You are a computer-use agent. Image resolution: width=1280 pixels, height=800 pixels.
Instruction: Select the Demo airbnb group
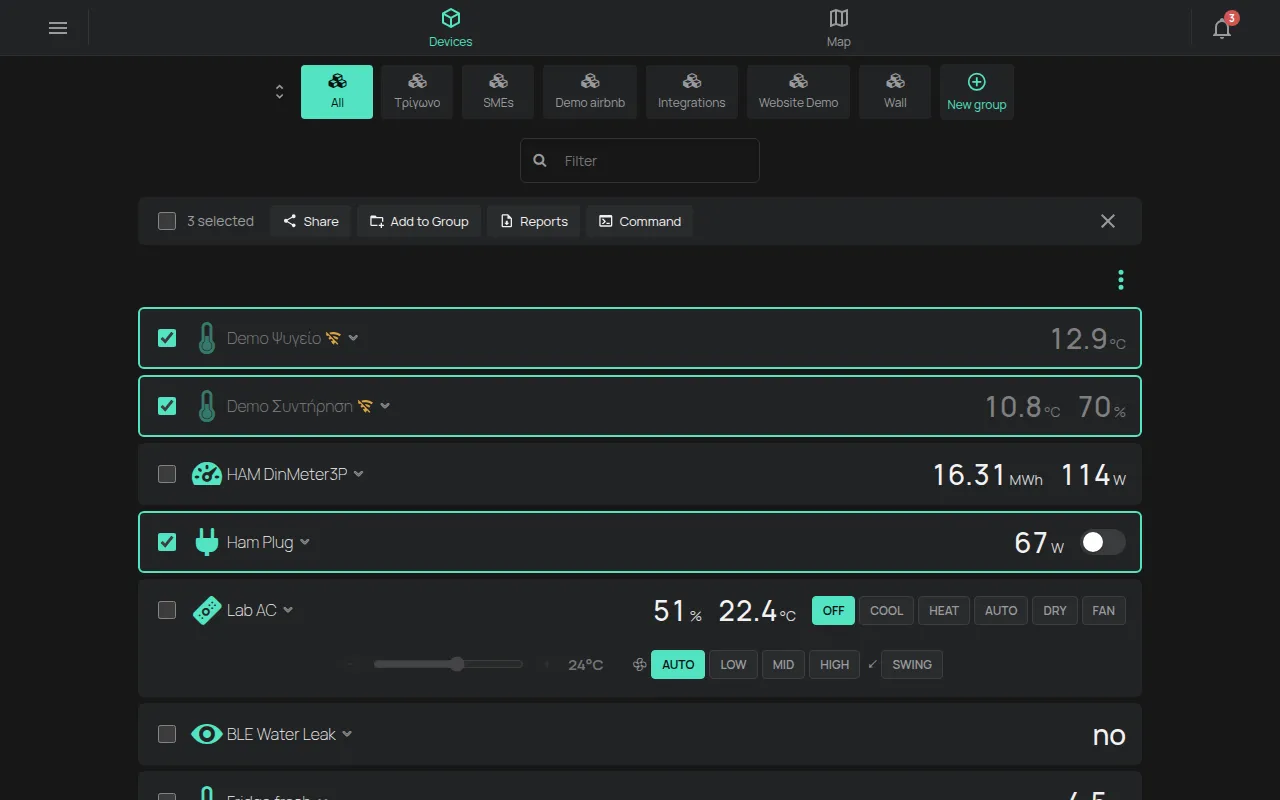(x=590, y=92)
